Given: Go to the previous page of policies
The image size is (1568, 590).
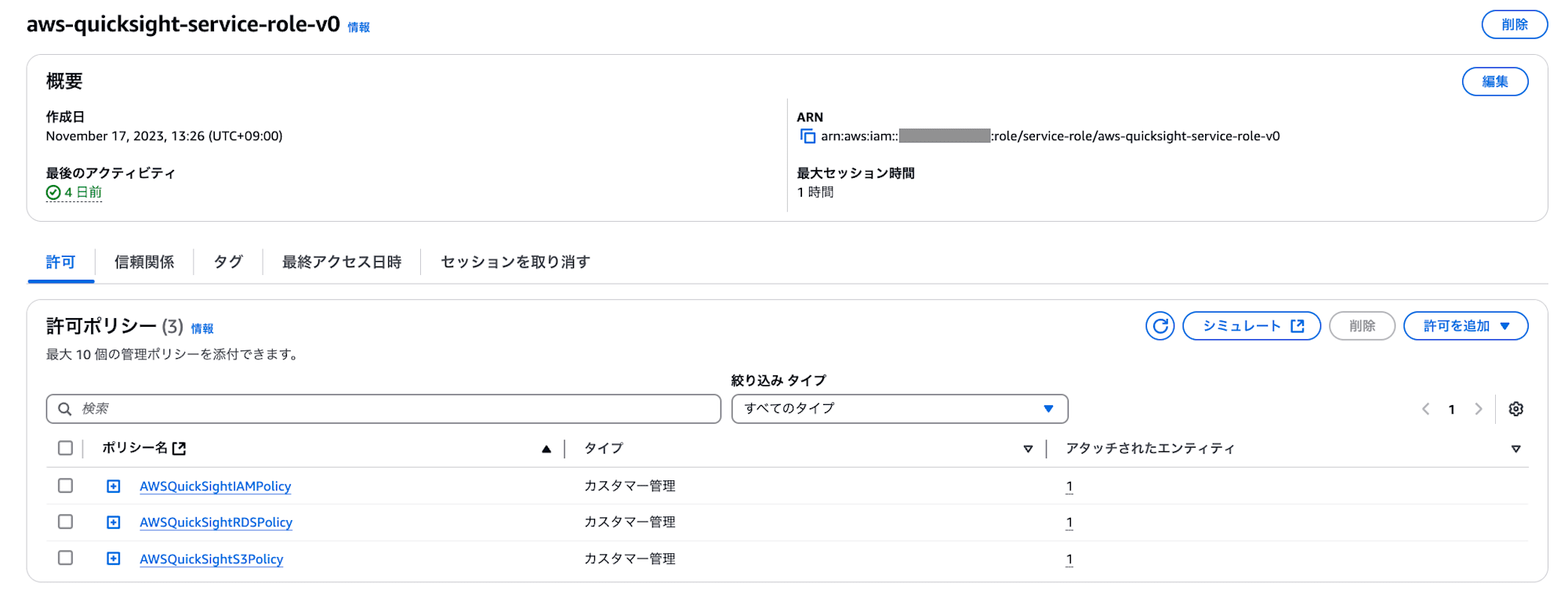Looking at the screenshot, I should tap(1426, 409).
